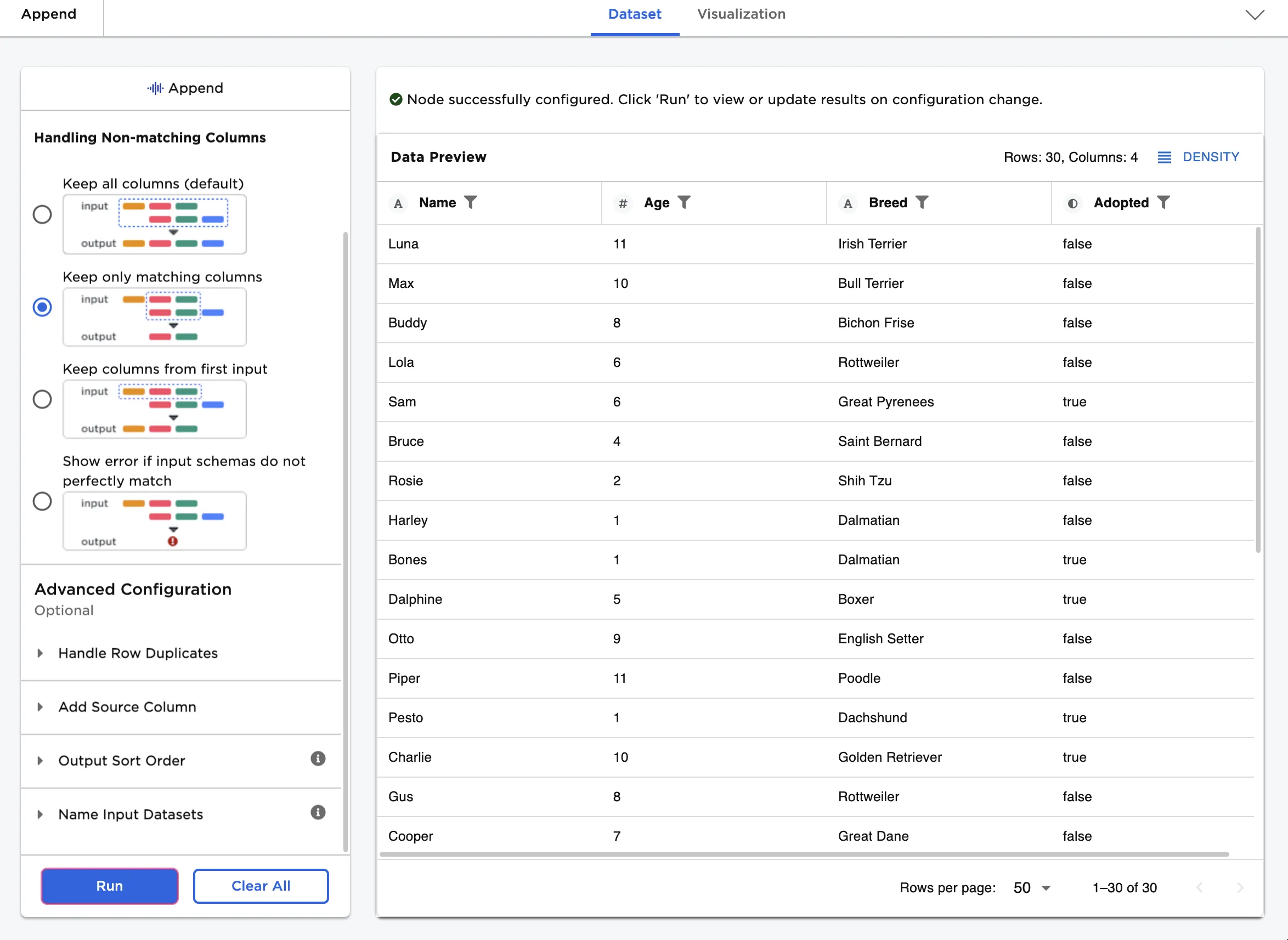Click info icon beside Name Input Datasets

click(x=318, y=813)
